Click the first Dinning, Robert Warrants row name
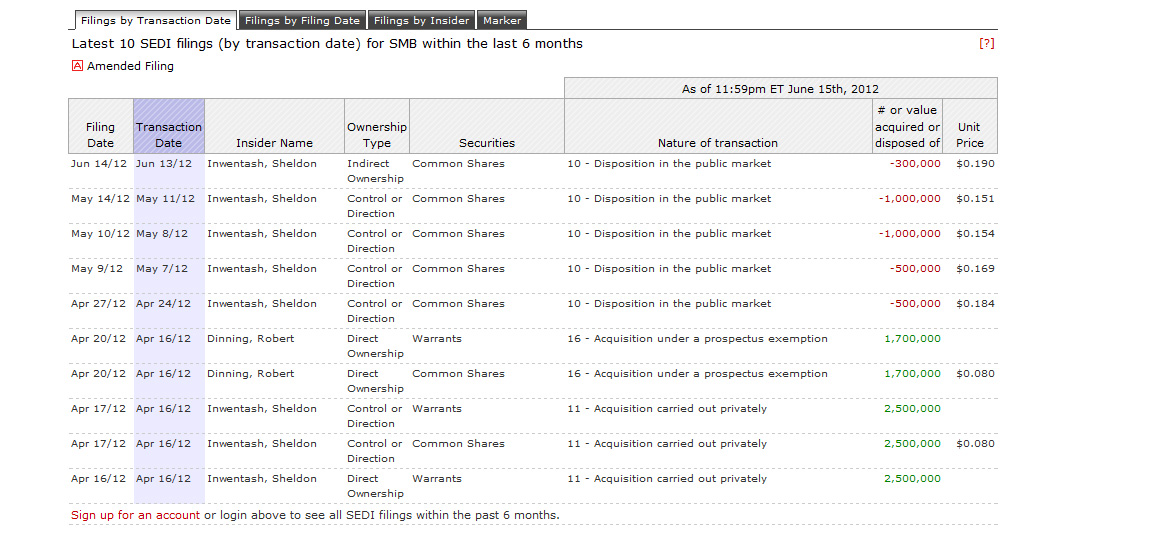 250,339
